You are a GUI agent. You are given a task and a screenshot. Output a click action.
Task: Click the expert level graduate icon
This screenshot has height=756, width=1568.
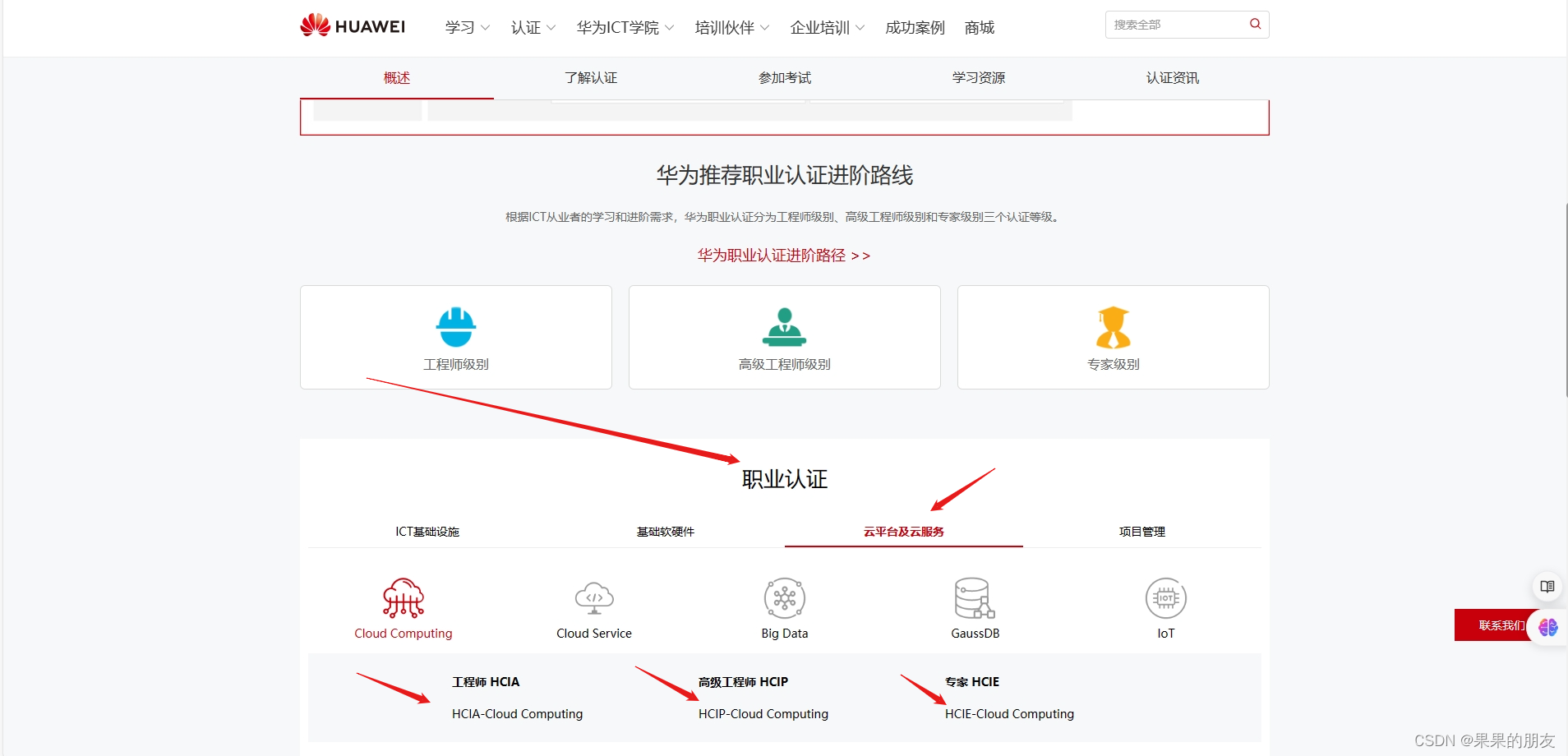point(1114,327)
